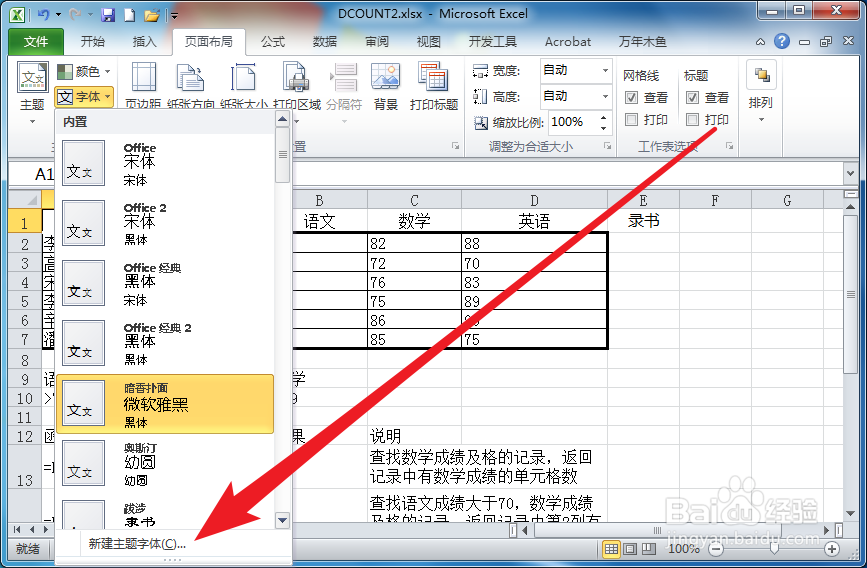
Task: Switch to Page Layout view in status bar
Action: [x=630, y=549]
